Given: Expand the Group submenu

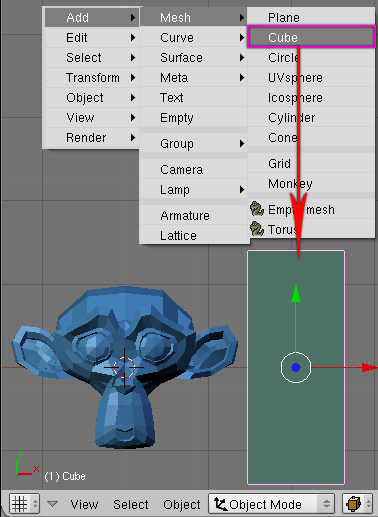Looking at the screenshot, I should tap(193, 143).
